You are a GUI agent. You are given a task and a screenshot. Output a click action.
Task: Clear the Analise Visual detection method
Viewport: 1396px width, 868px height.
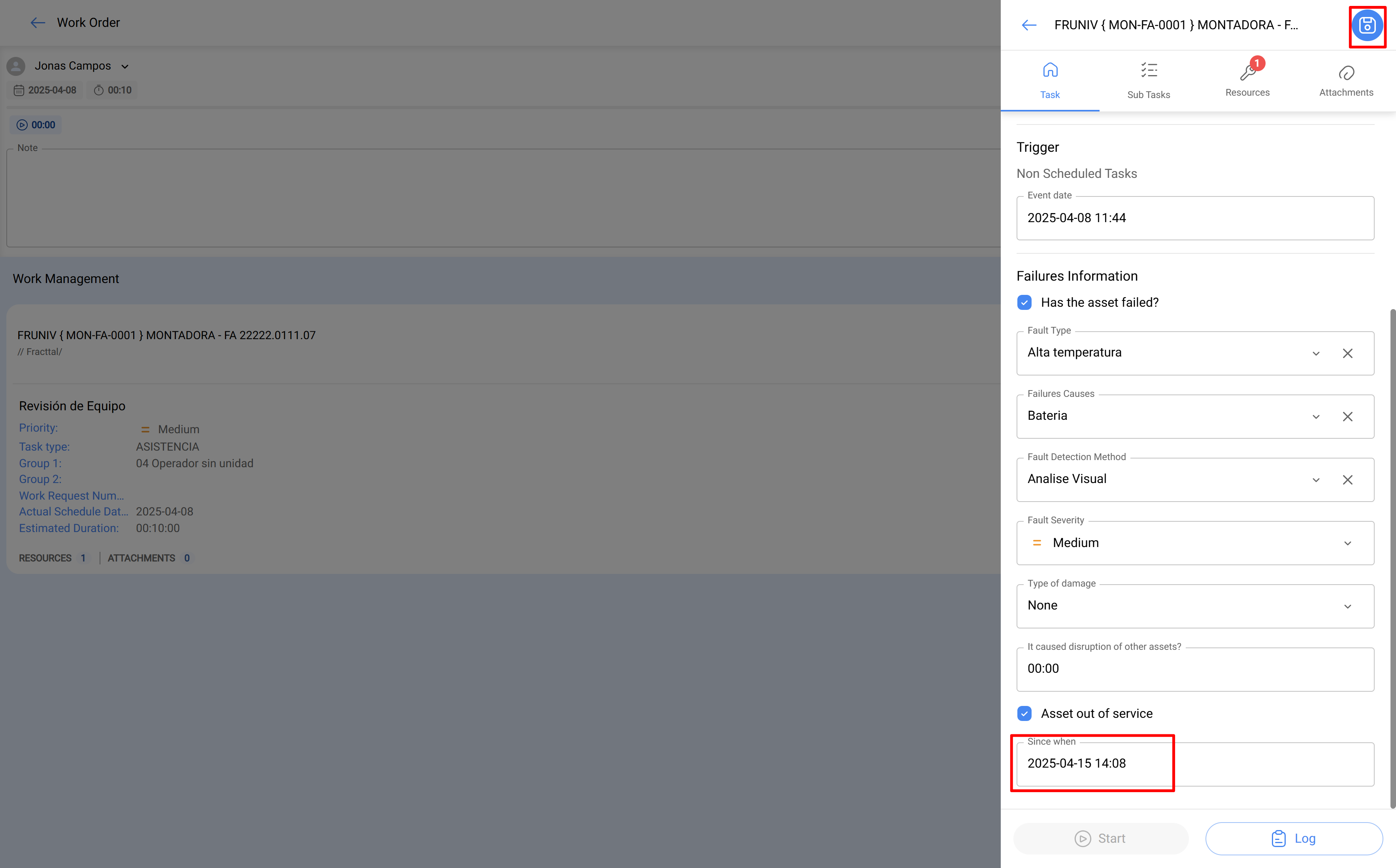coord(1348,479)
